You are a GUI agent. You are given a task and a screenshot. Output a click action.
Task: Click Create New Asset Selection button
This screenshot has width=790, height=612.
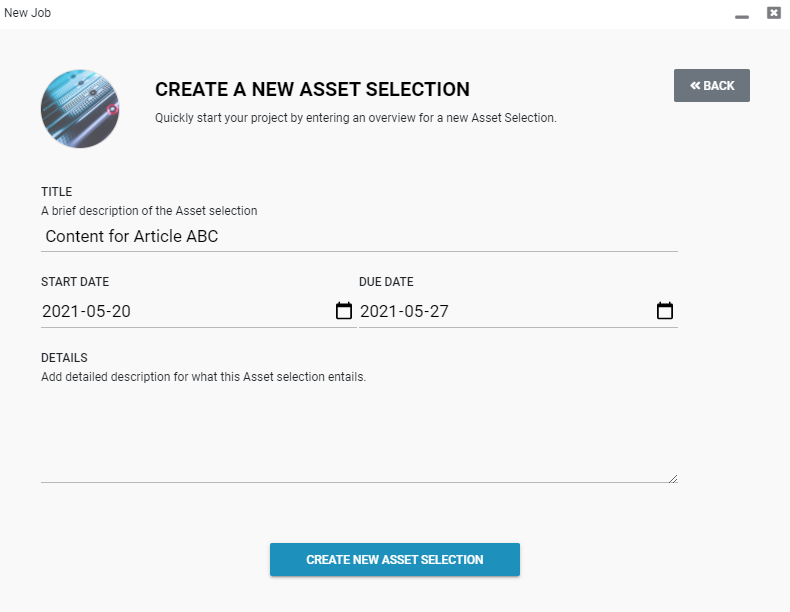pyautogui.click(x=394, y=559)
